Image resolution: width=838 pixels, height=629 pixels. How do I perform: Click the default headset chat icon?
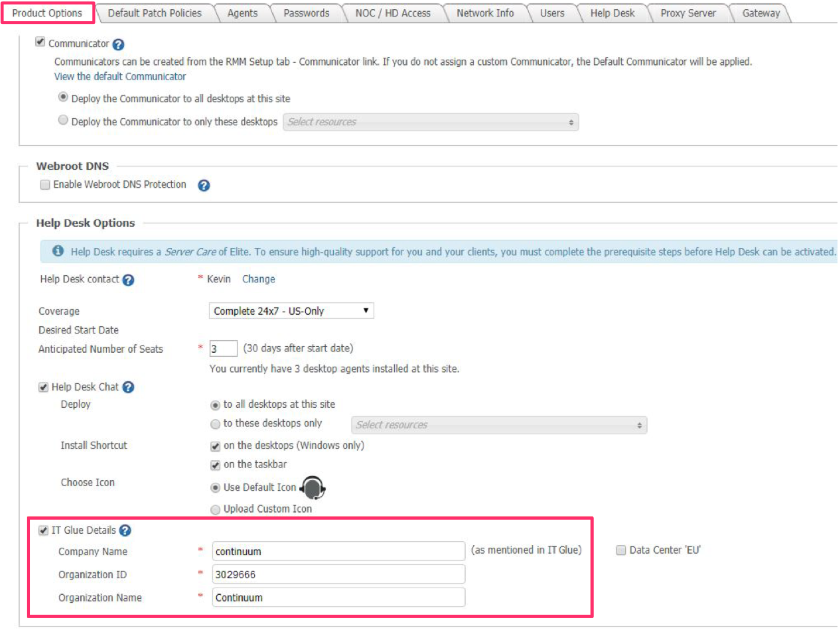pos(314,488)
